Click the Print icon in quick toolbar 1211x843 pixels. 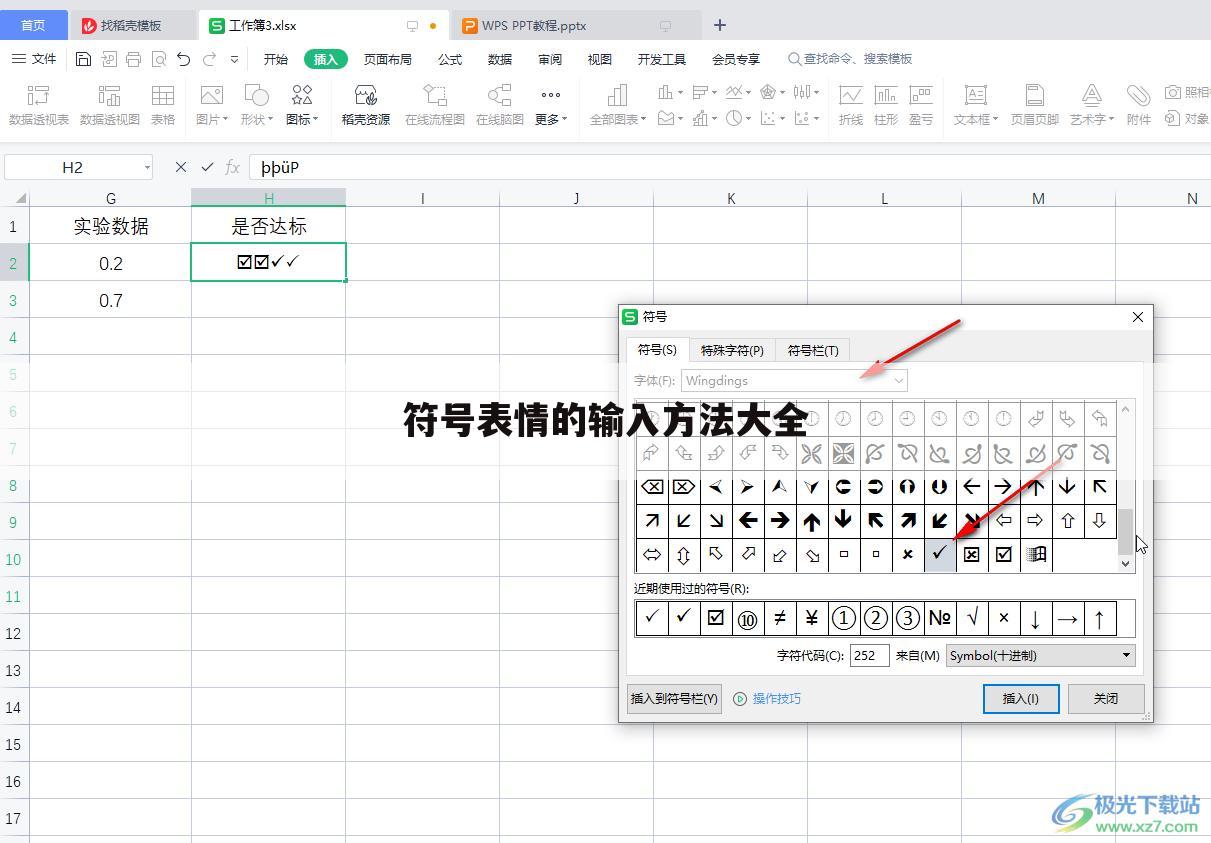click(134, 59)
